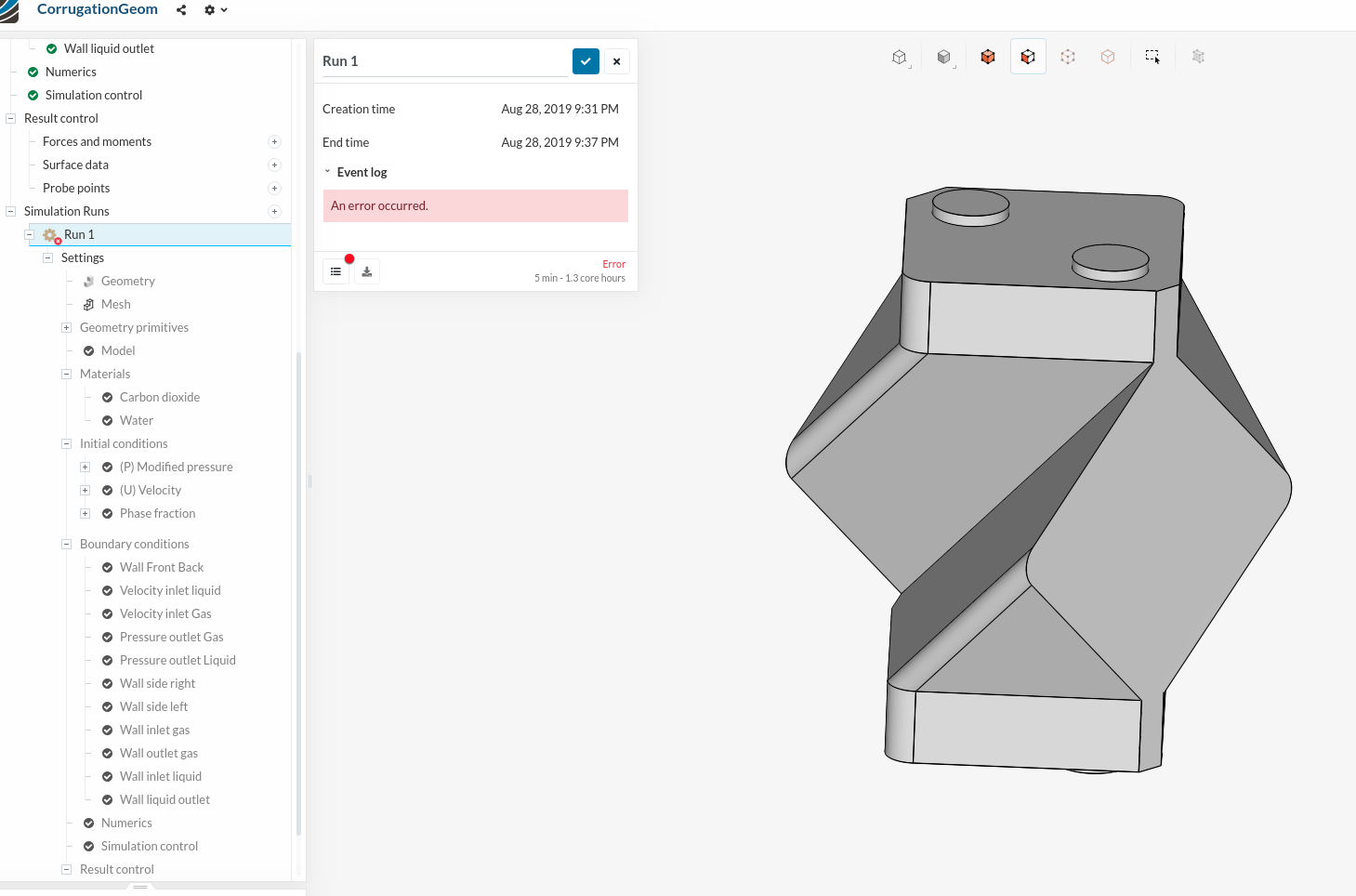
Task: Click the shaded gray cube render mode icon
Action: [944, 57]
